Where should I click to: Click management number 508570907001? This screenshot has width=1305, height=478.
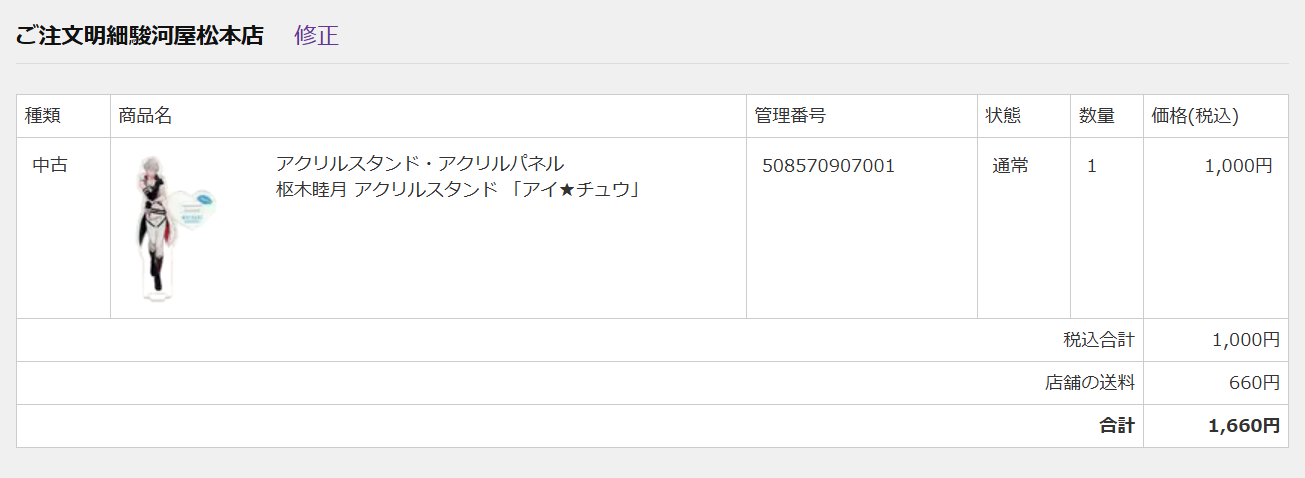pyautogui.click(x=828, y=166)
